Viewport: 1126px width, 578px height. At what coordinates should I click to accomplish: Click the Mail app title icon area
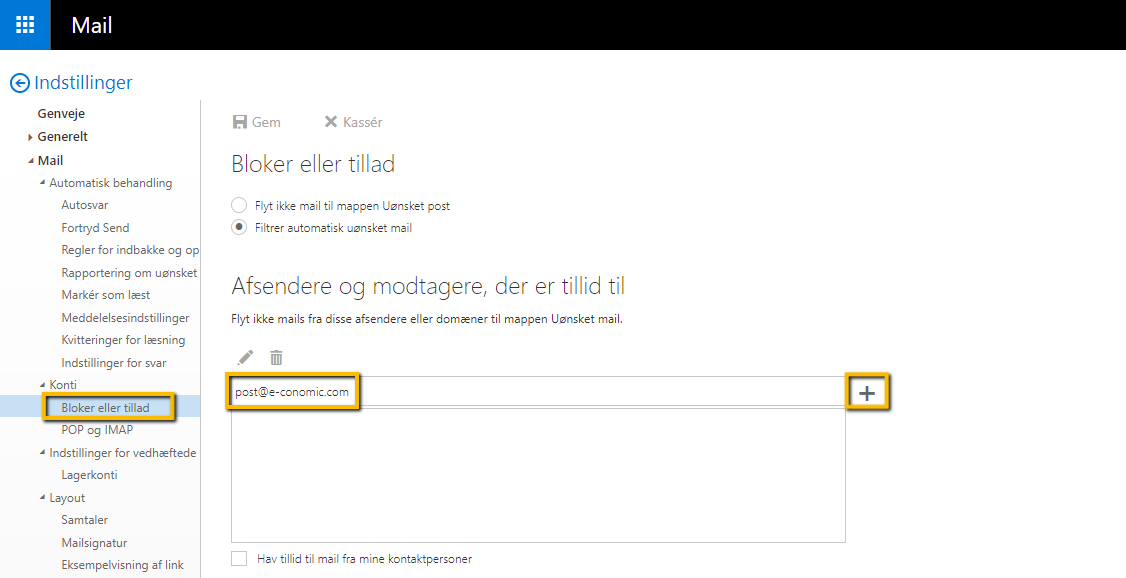pos(91,25)
